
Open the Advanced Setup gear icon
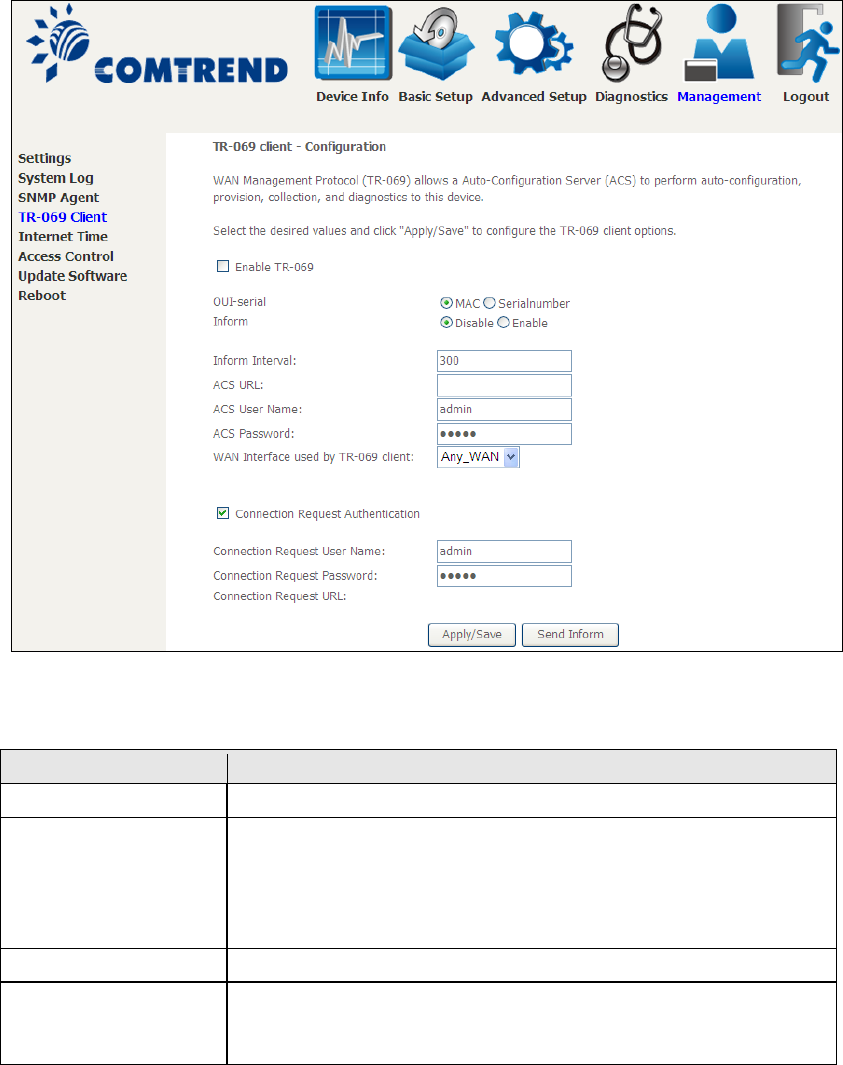534,43
